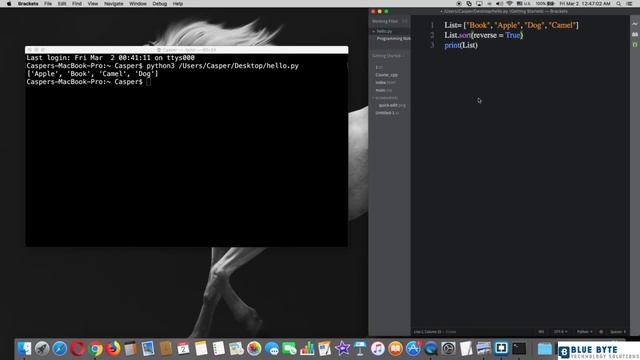Open Notification Center in the menu bar
Viewport: 640px width, 360px height.
point(630,4)
